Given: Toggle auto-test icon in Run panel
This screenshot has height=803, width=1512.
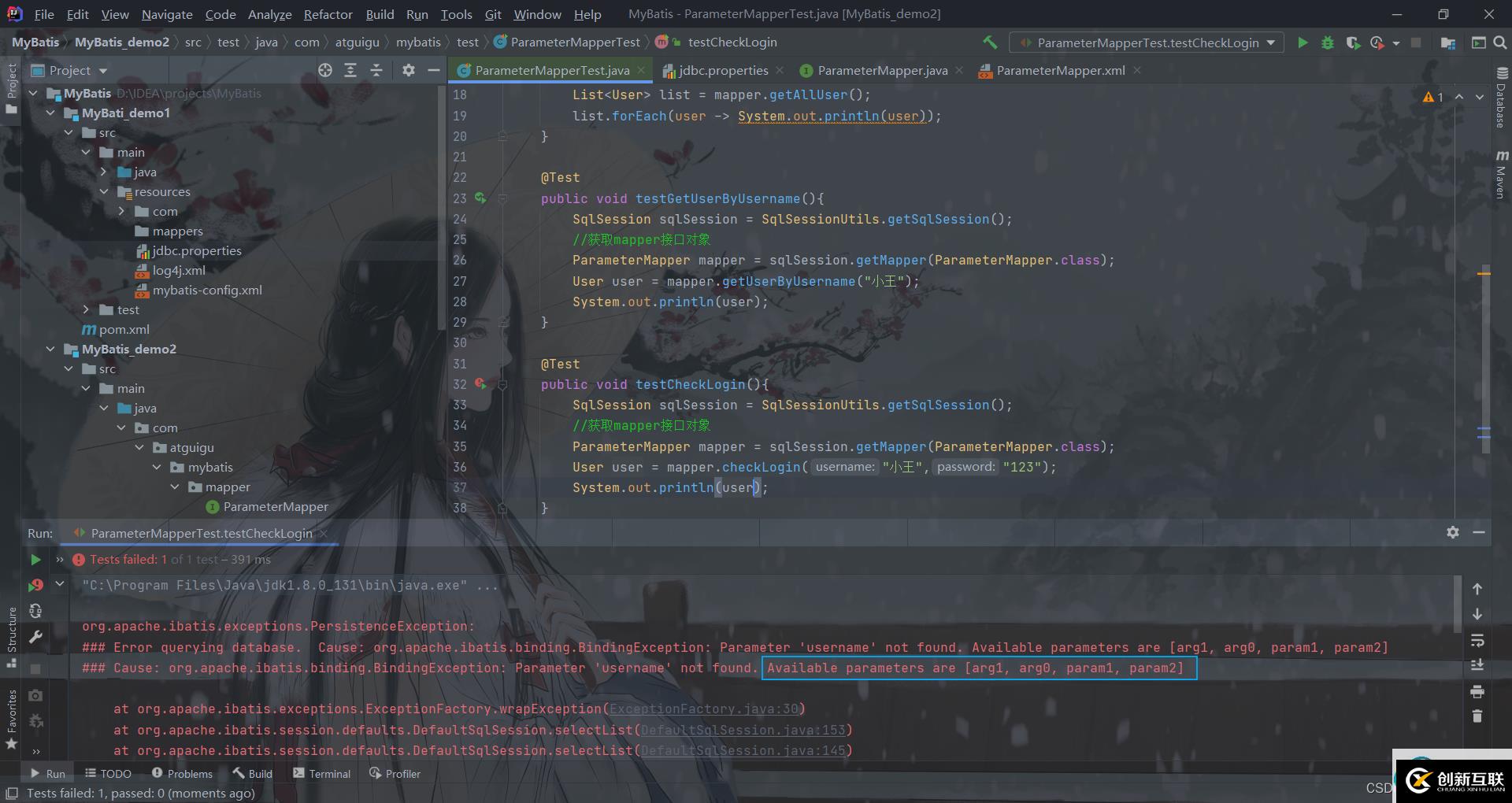Looking at the screenshot, I should tap(35, 611).
